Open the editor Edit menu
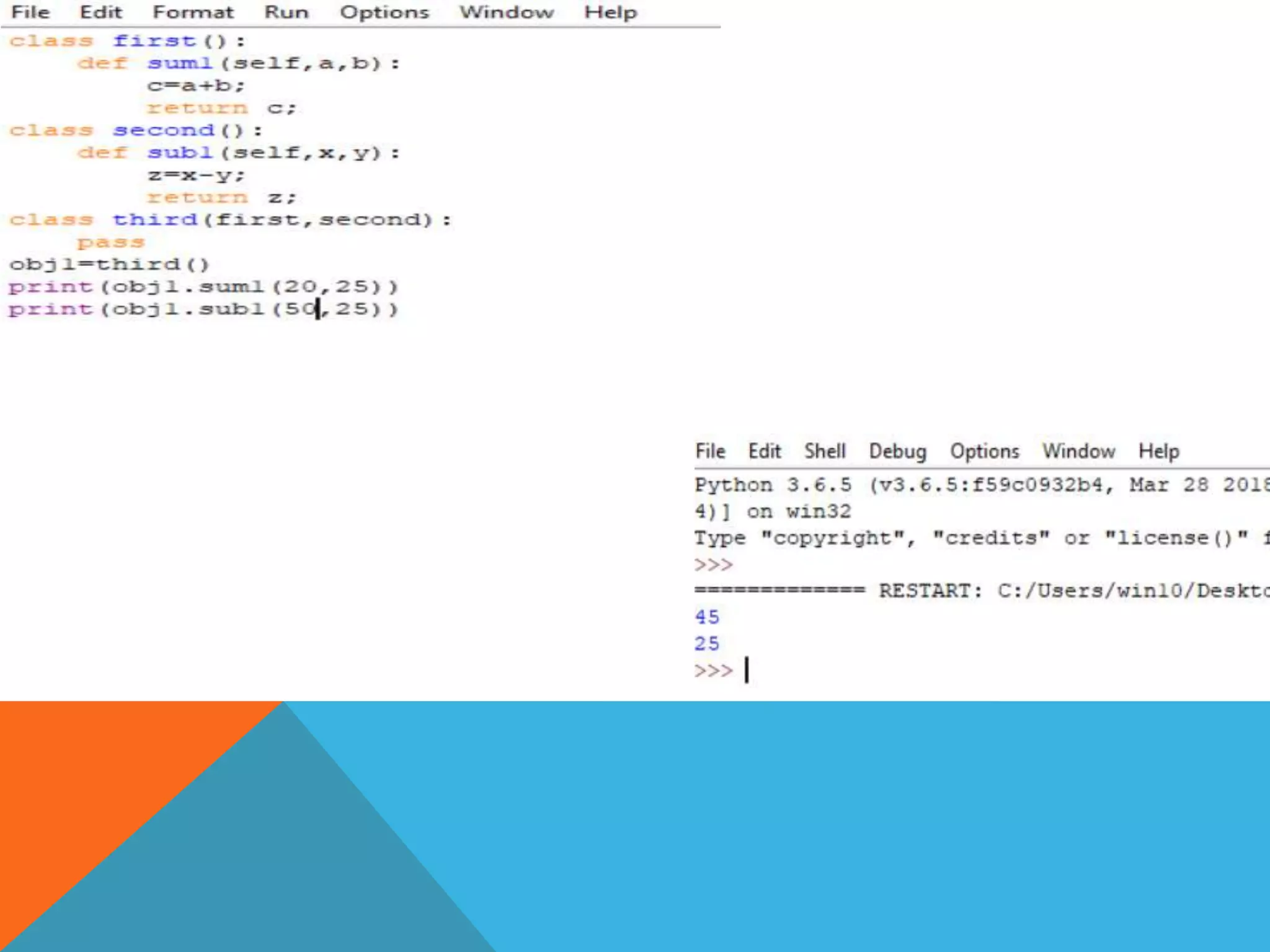The height and width of the screenshot is (952, 1270). [x=101, y=12]
